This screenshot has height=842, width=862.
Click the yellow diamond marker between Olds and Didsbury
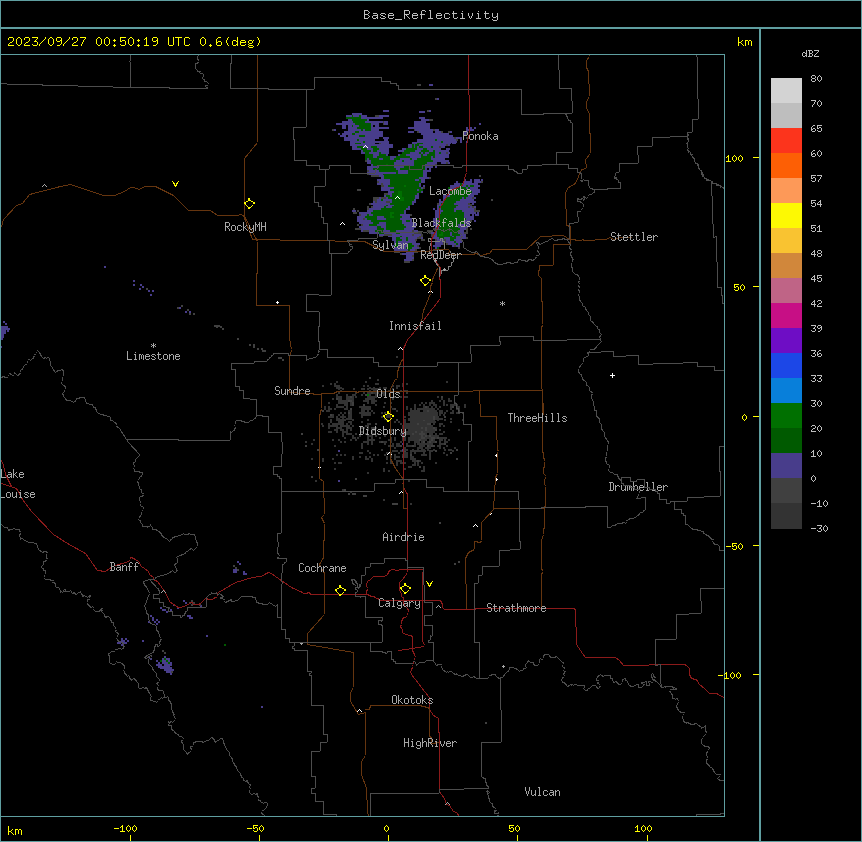coord(388,417)
